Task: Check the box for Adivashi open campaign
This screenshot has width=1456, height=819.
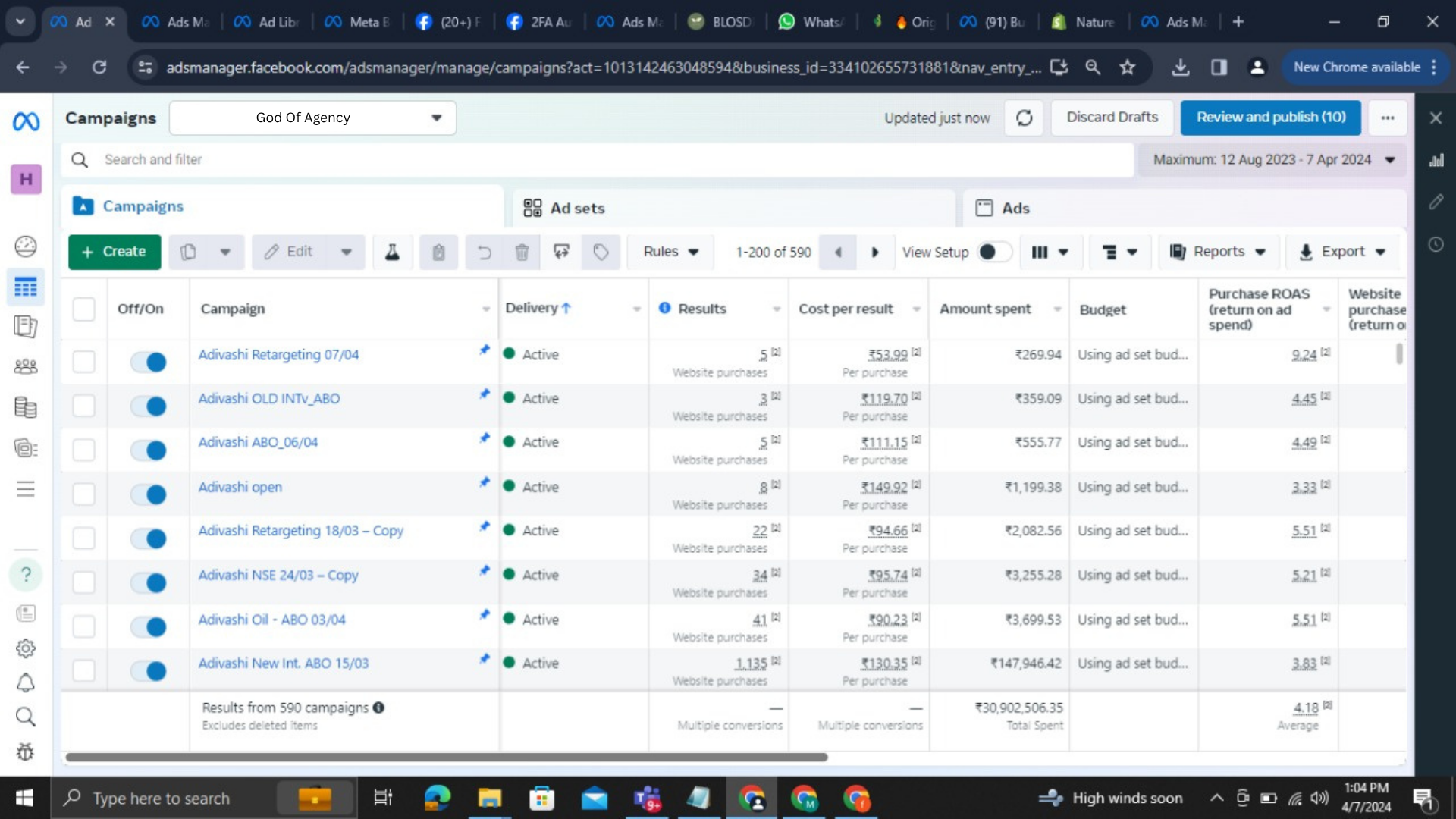Action: click(83, 494)
